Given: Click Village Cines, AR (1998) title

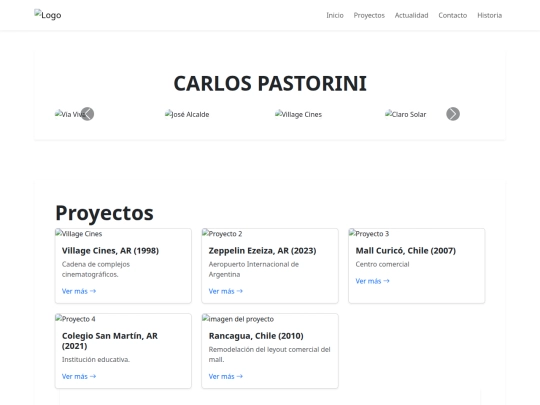Looking at the screenshot, I should point(110,250).
